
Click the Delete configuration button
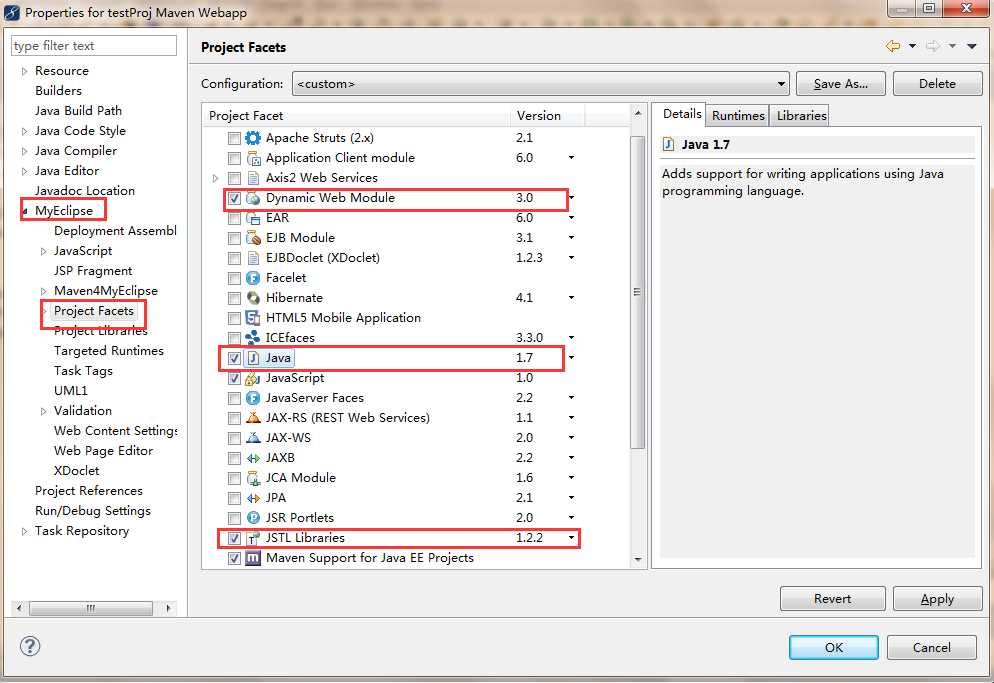(x=937, y=84)
